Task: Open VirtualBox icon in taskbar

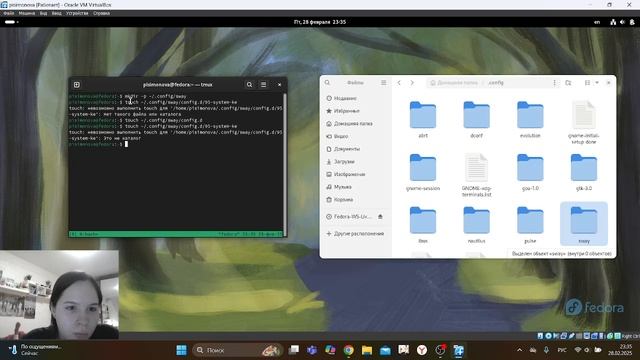Action: point(459,350)
